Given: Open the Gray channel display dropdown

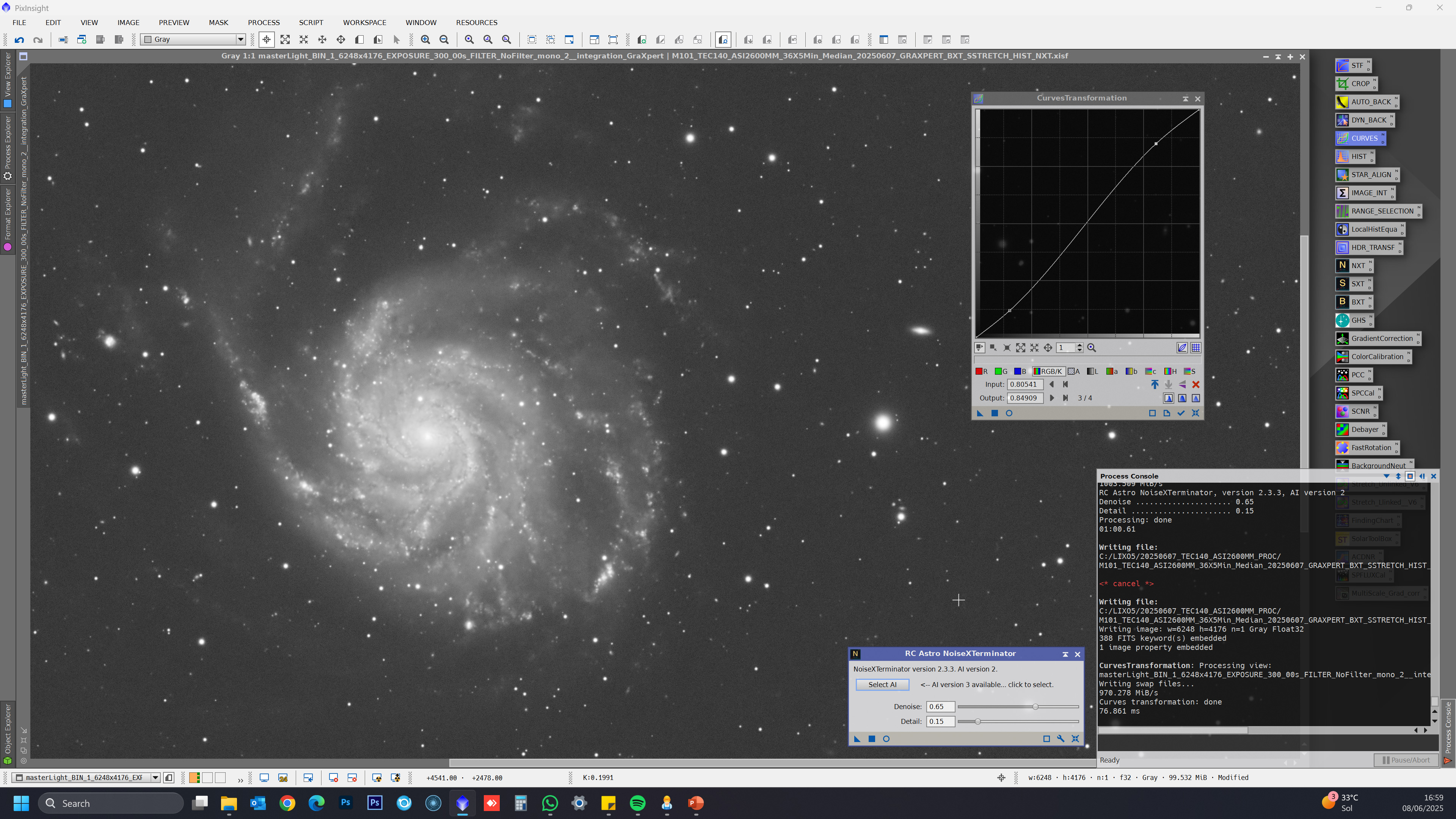Looking at the screenshot, I should pos(240,39).
